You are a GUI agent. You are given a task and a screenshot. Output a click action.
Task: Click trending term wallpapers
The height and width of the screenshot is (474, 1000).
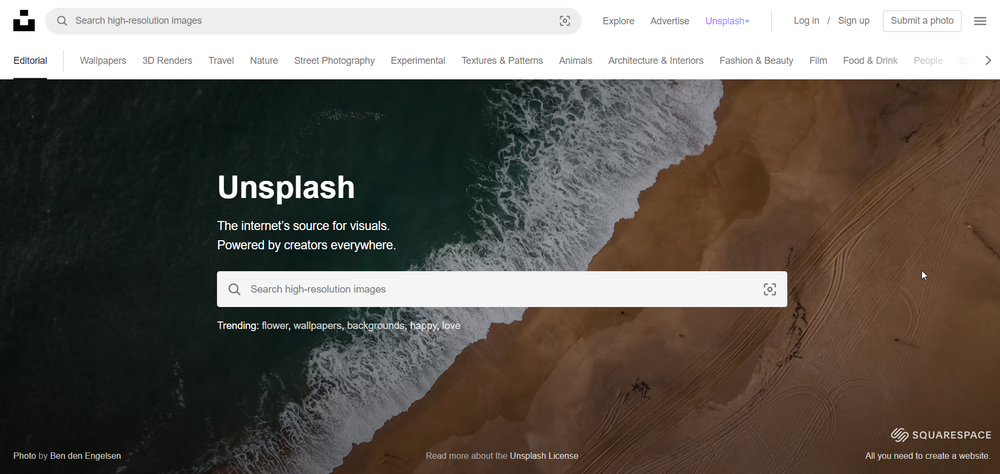(x=318, y=325)
